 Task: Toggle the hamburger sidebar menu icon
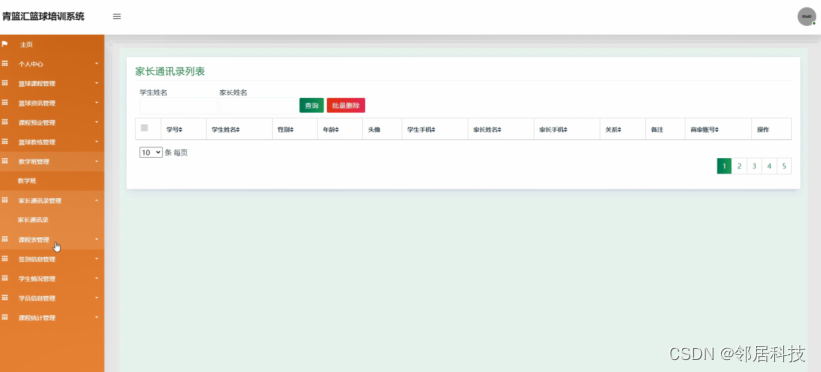coord(117,16)
